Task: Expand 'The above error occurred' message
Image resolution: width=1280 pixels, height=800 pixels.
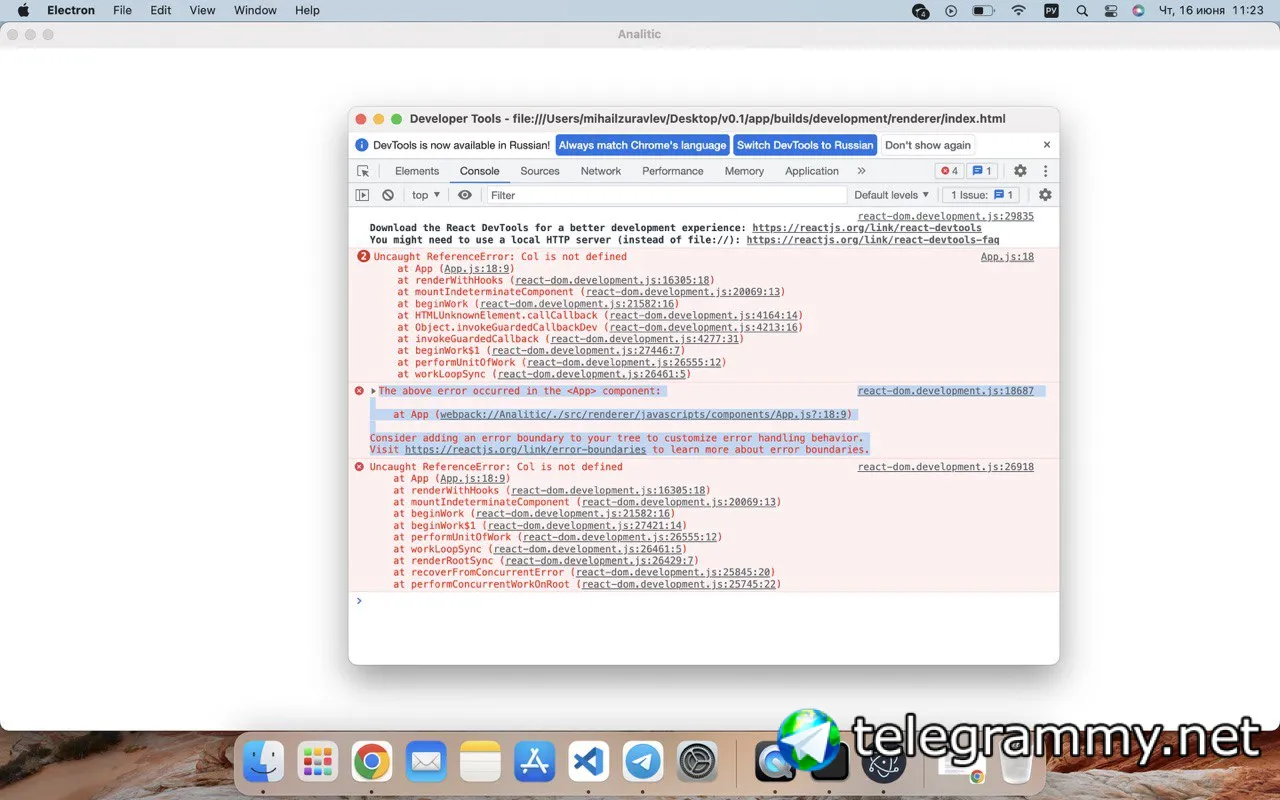Action: 374,391
